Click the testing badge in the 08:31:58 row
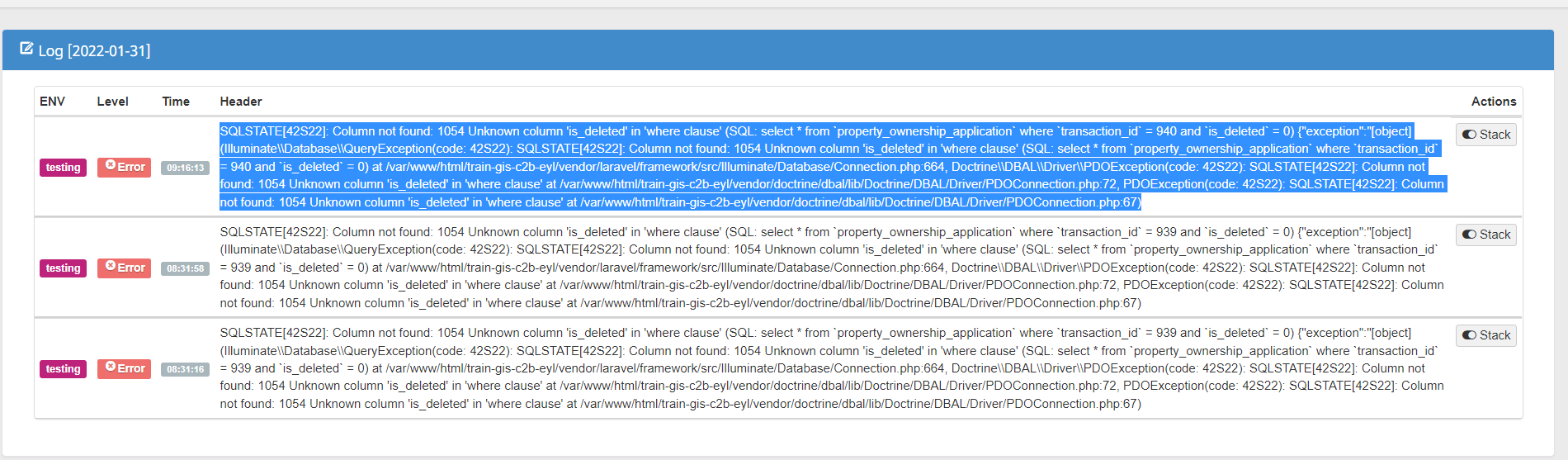1568x460 pixels. pyautogui.click(x=63, y=268)
